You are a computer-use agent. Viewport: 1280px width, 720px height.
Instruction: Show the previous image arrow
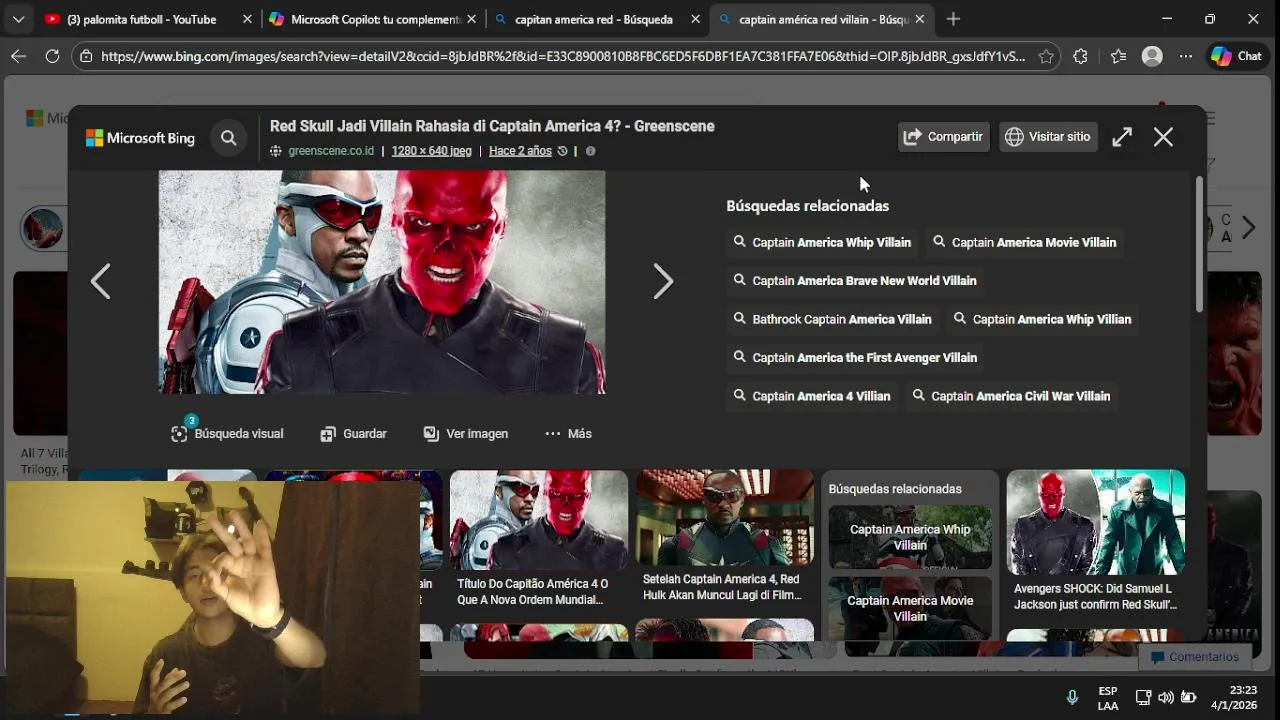click(101, 282)
